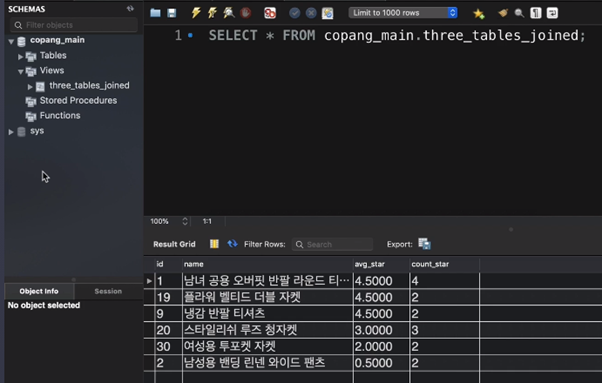Select the name cell '플라워 벨티드 더블 자켓'
This screenshot has width=602, height=383.
[x=268, y=297]
